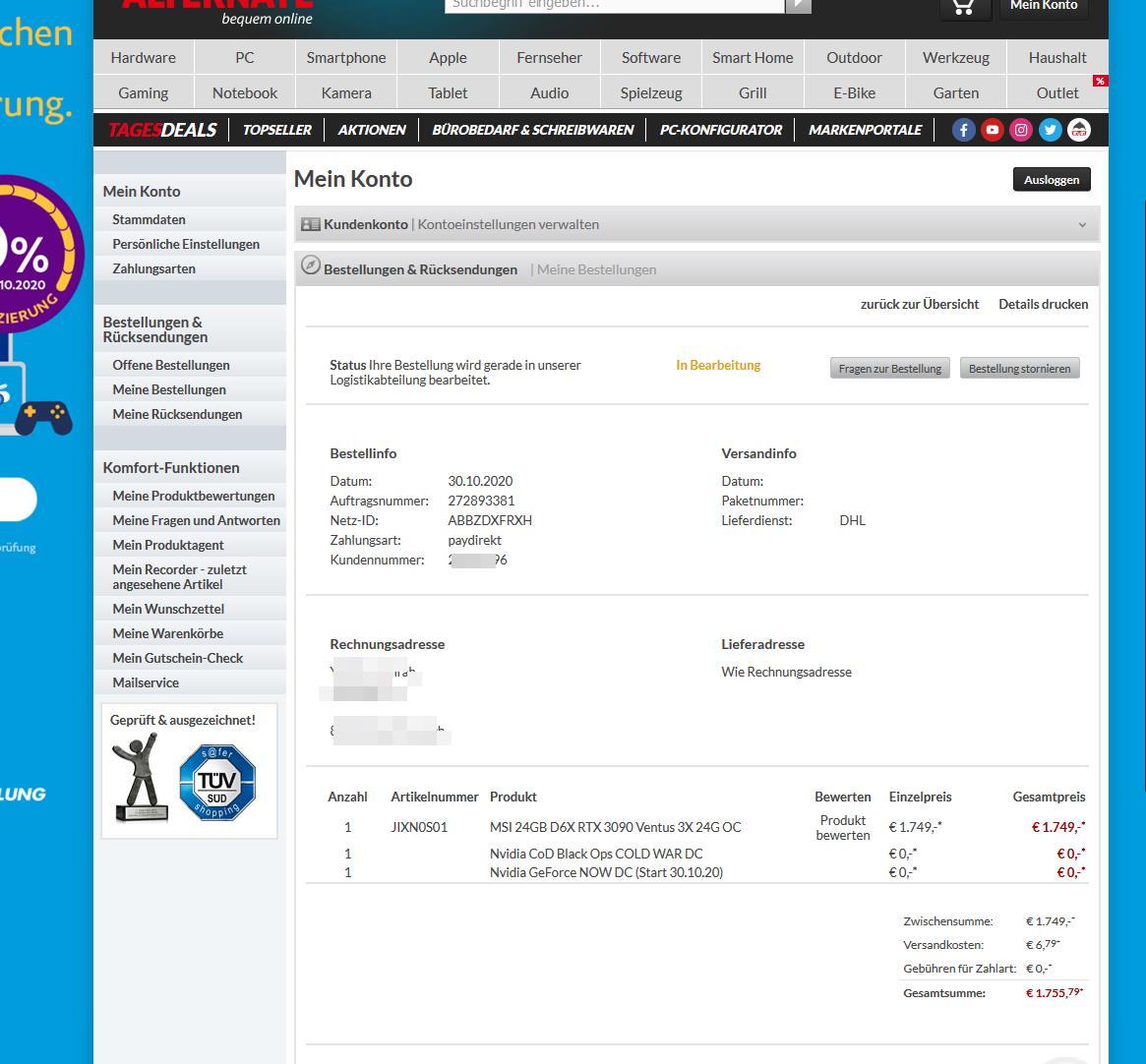Open Mein Recorder - zuletzt angesehene Artikel

(x=179, y=576)
